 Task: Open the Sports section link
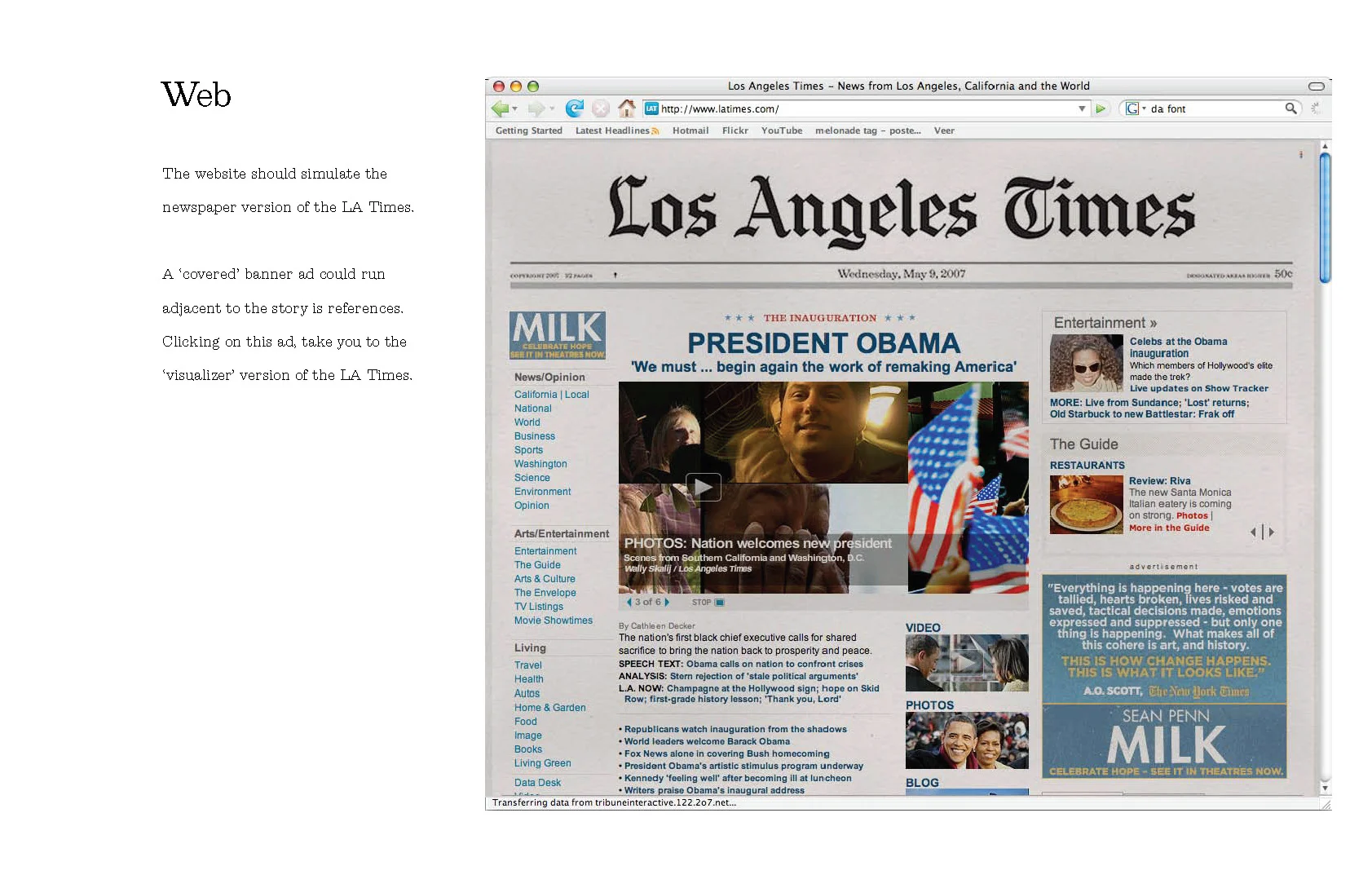528,450
